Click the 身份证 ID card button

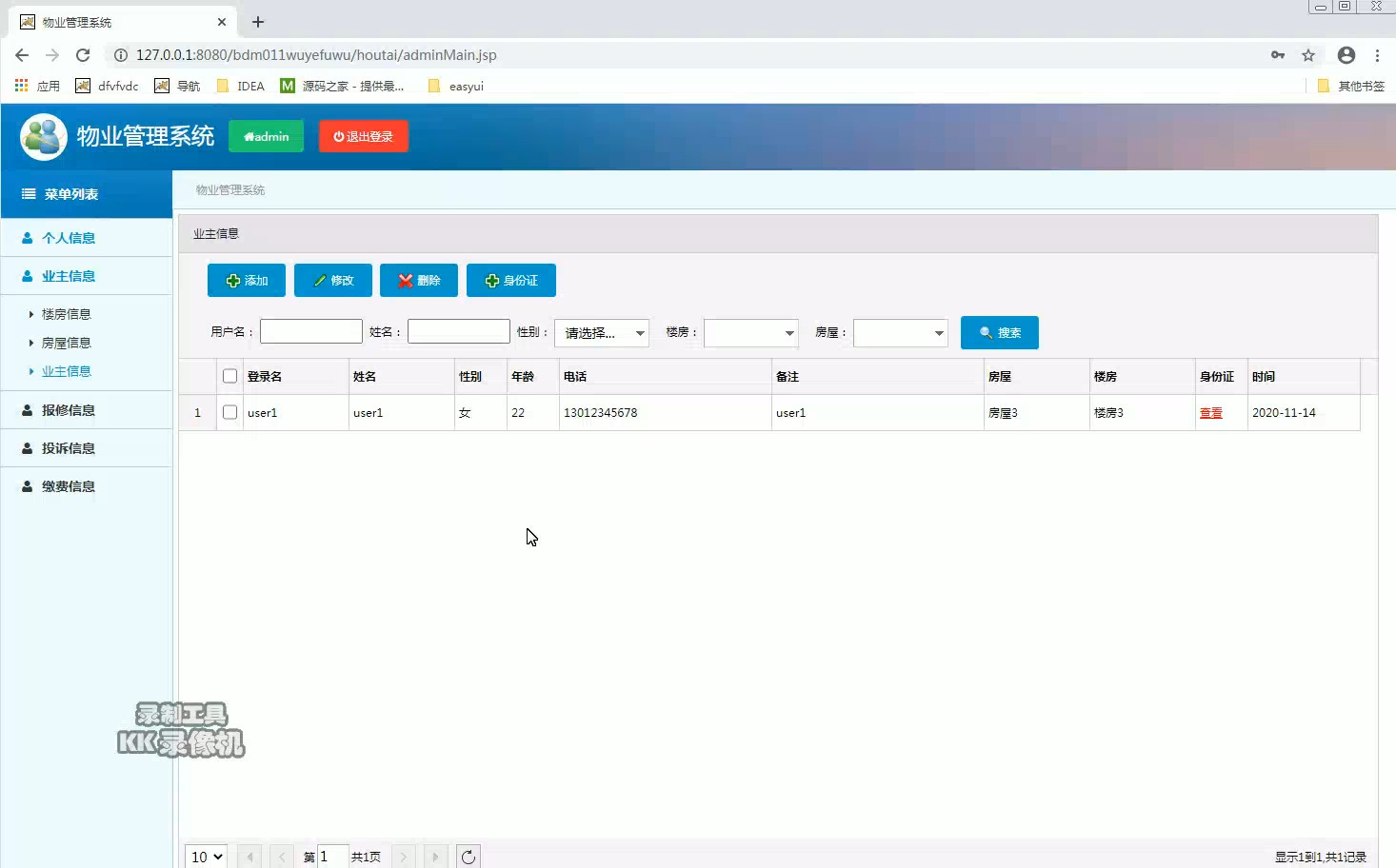pos(511,281)
